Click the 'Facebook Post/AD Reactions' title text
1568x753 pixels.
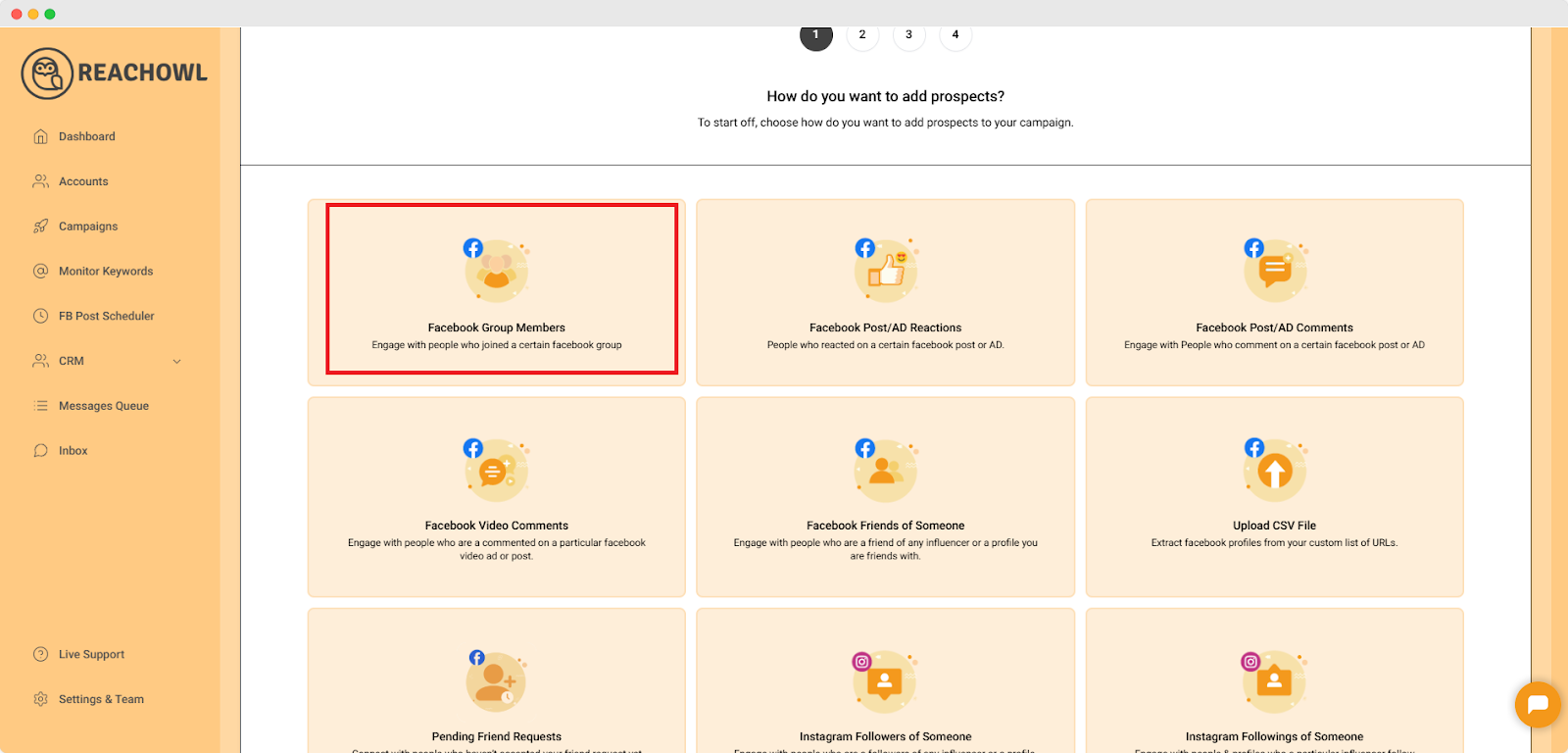(885, 327)
